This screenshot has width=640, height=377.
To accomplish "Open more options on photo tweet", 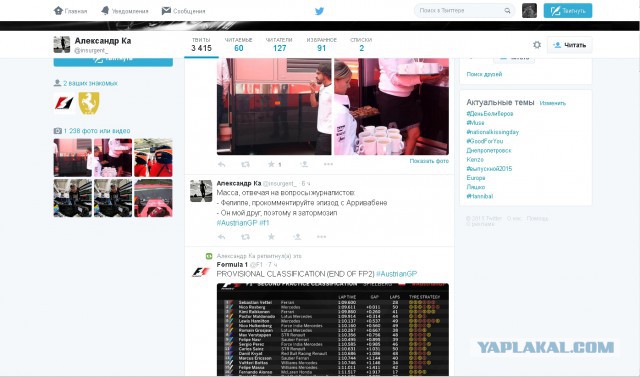I will (328, 164).
